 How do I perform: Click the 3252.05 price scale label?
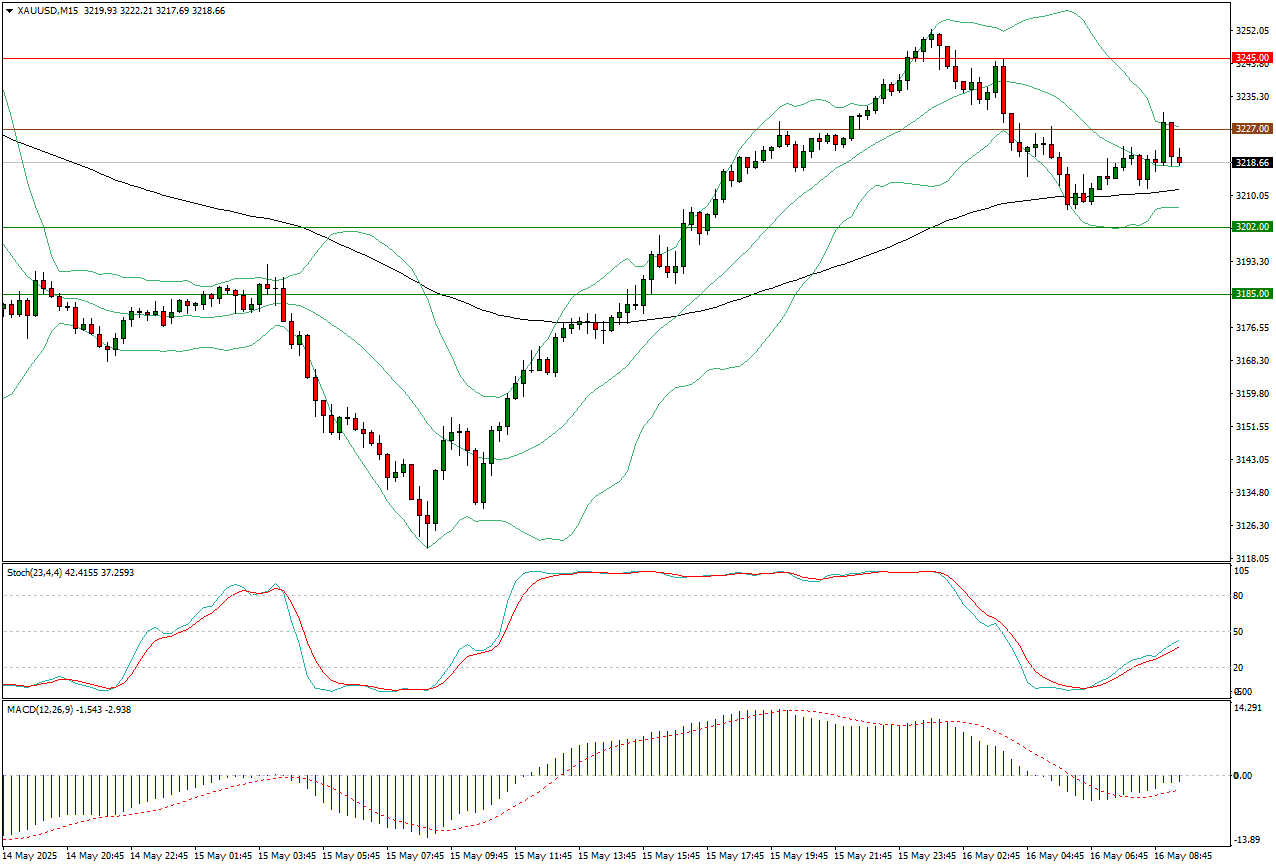point(1251,31)
